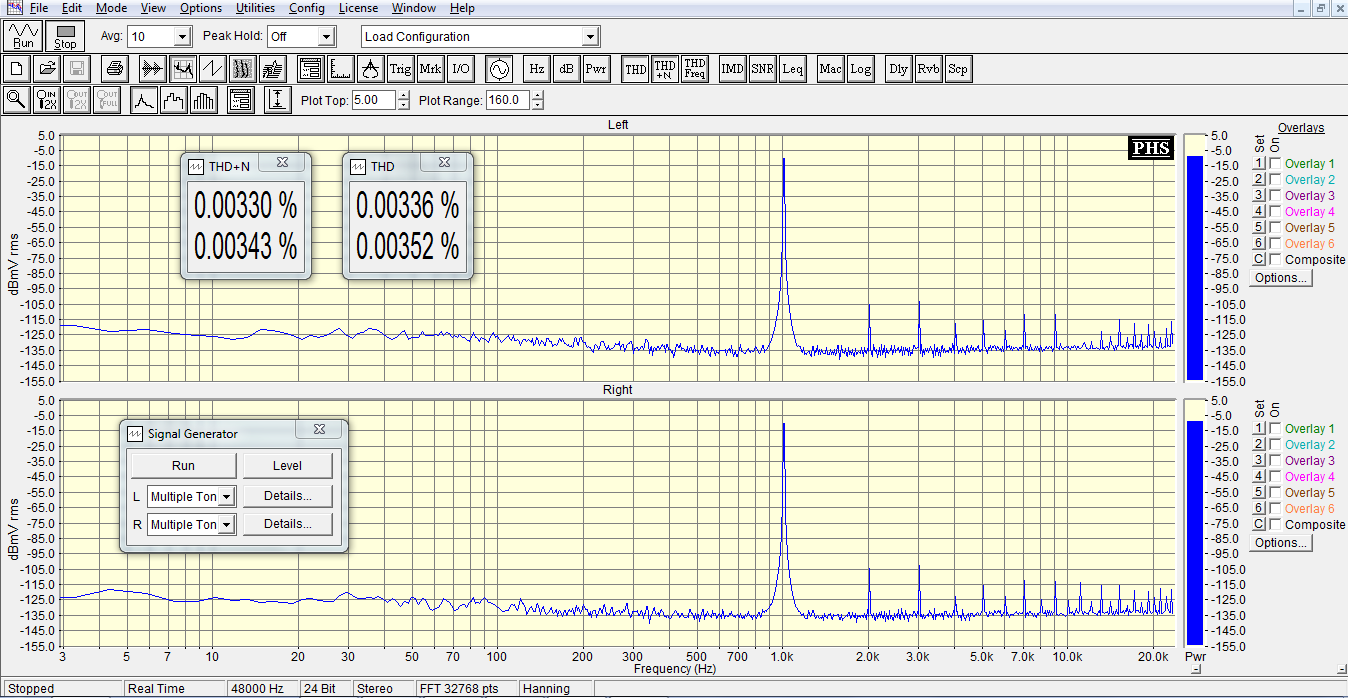Viewport: 1348px width, 698px height.
Task: Click the IMD measurement toolbar button
Action: point(732,69)
